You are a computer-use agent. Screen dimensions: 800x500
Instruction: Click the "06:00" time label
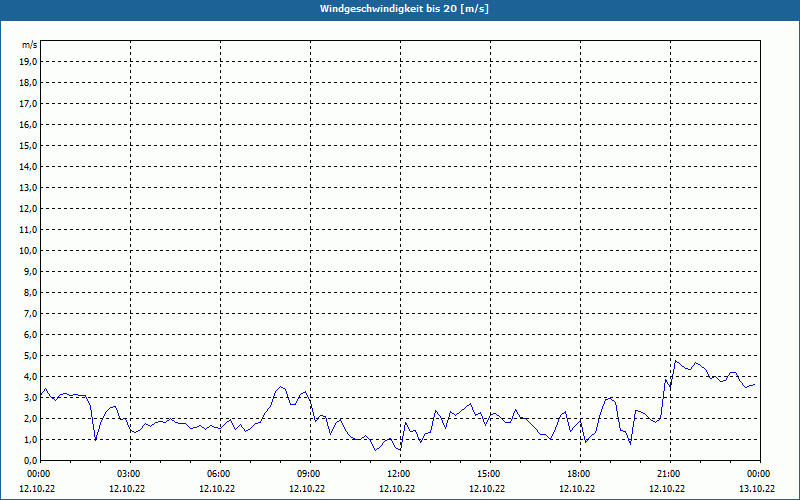click(x=220, y=474)
